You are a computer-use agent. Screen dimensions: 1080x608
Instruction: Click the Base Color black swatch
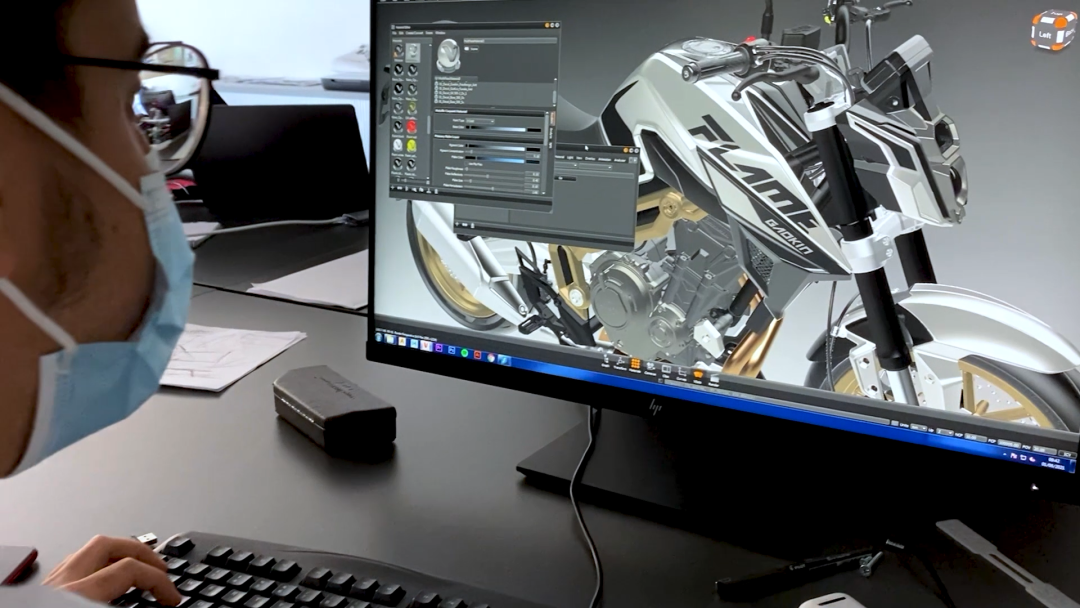534,129
